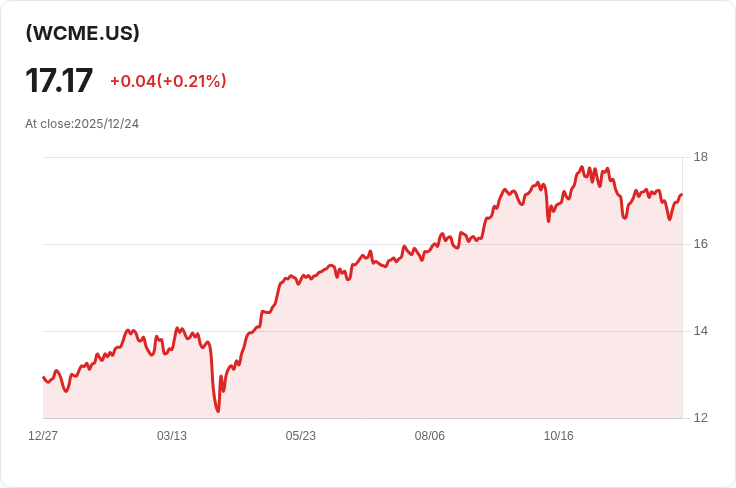Click the 18 price axis label
Image resolution: width=736 pixels, height=488 pixels.
(700, 157)
